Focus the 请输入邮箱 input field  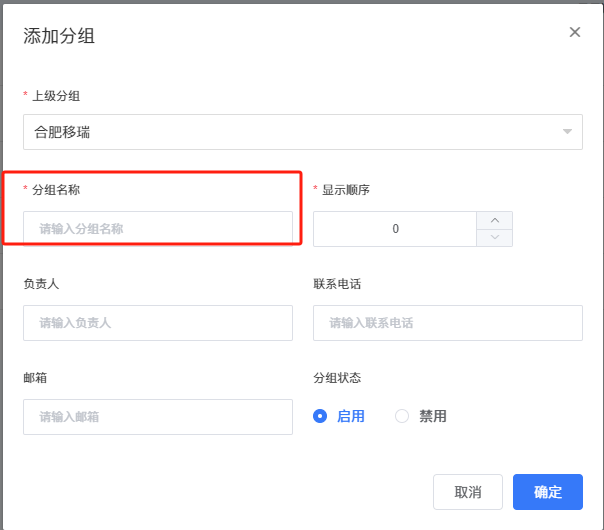pos(158,417)
